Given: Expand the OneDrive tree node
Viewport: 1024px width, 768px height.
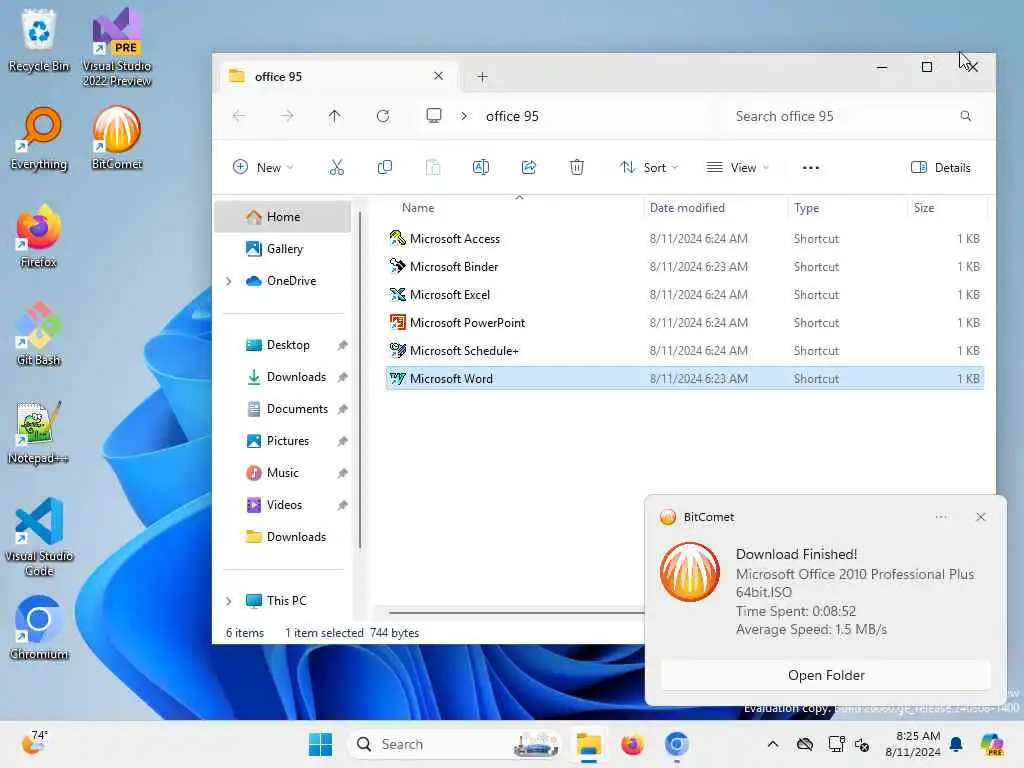Looking at the screenshot, I should click(229, 281).
